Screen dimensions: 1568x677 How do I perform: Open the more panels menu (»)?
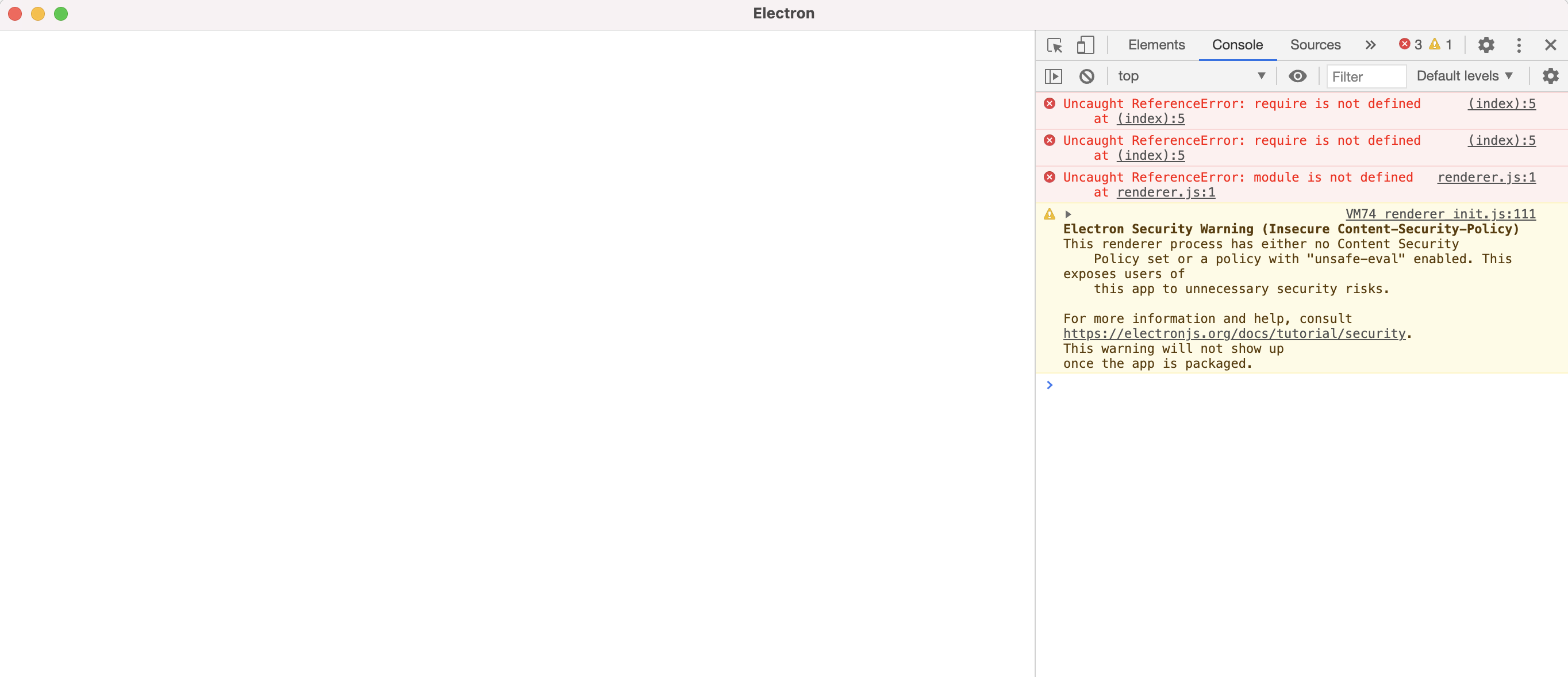pyautogui.click(x=1370, y=44)
